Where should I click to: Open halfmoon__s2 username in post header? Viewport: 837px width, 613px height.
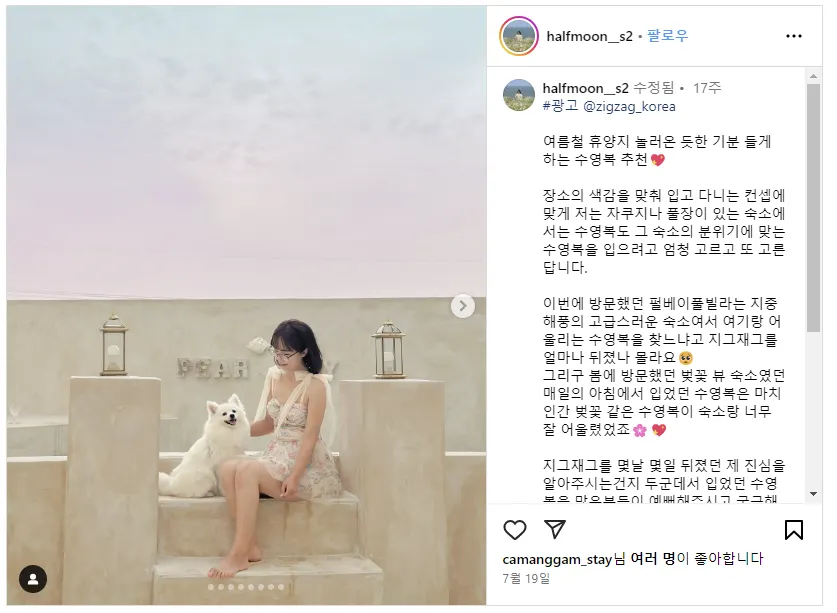[589, 36]
